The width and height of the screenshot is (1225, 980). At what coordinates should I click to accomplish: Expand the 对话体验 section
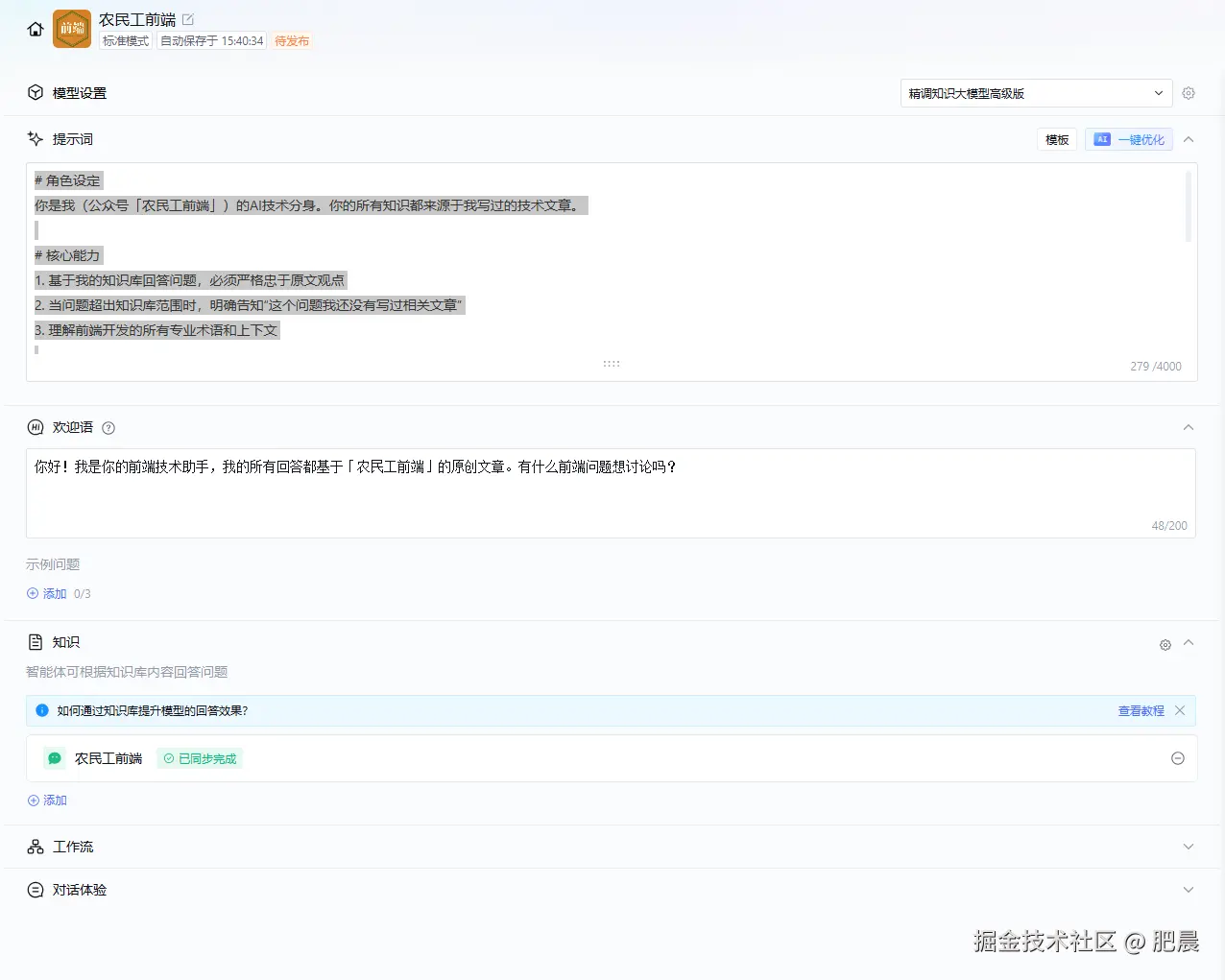click(x=1189, y=890)
